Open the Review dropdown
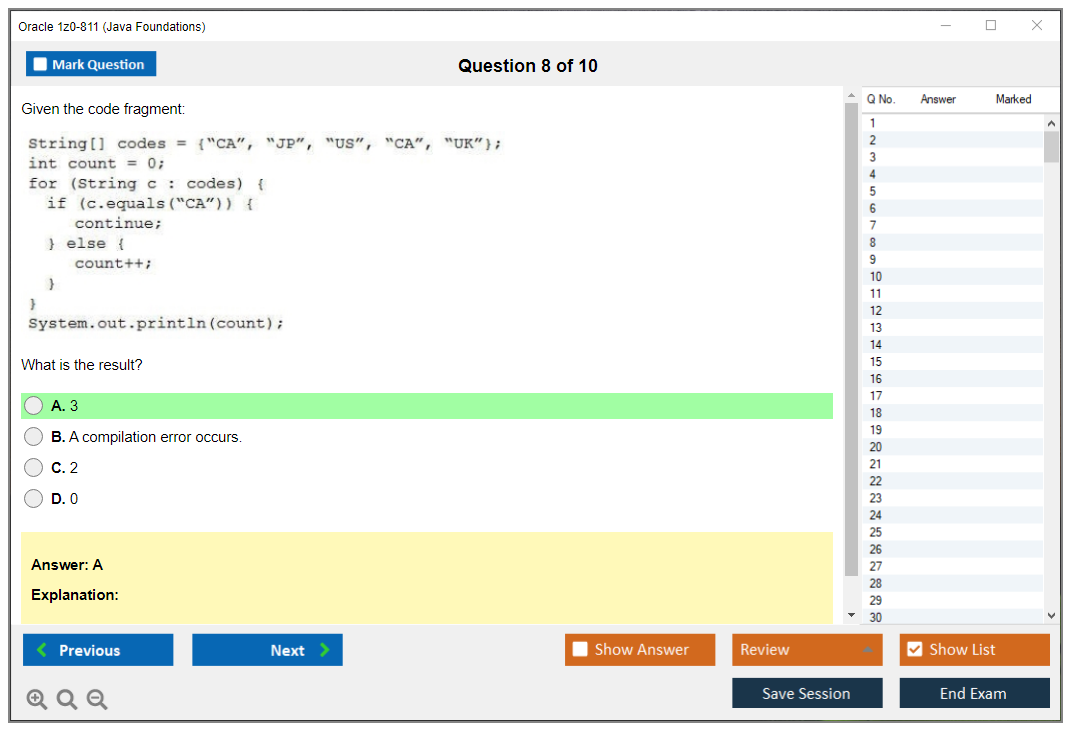This screenshot has height=735, width=1075. click(x=807, y=649)
